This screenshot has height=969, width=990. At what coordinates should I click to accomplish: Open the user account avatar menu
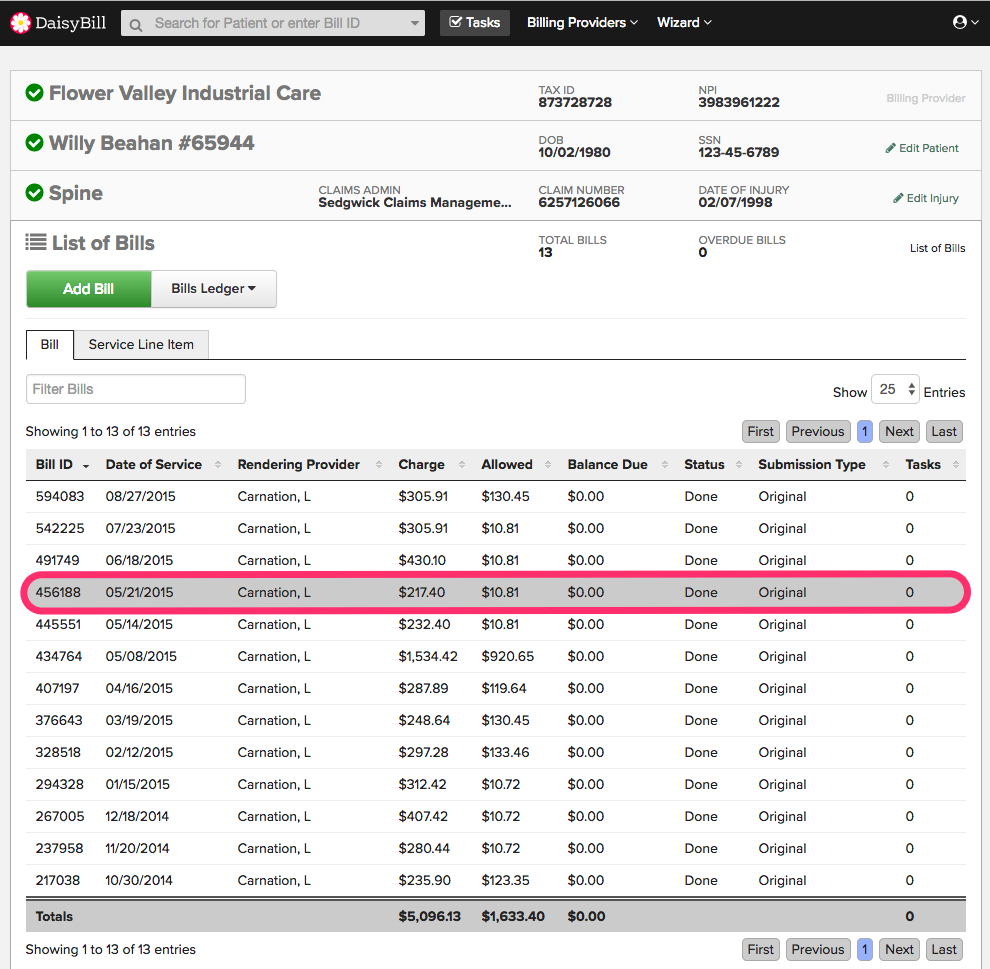coord(965,22)
